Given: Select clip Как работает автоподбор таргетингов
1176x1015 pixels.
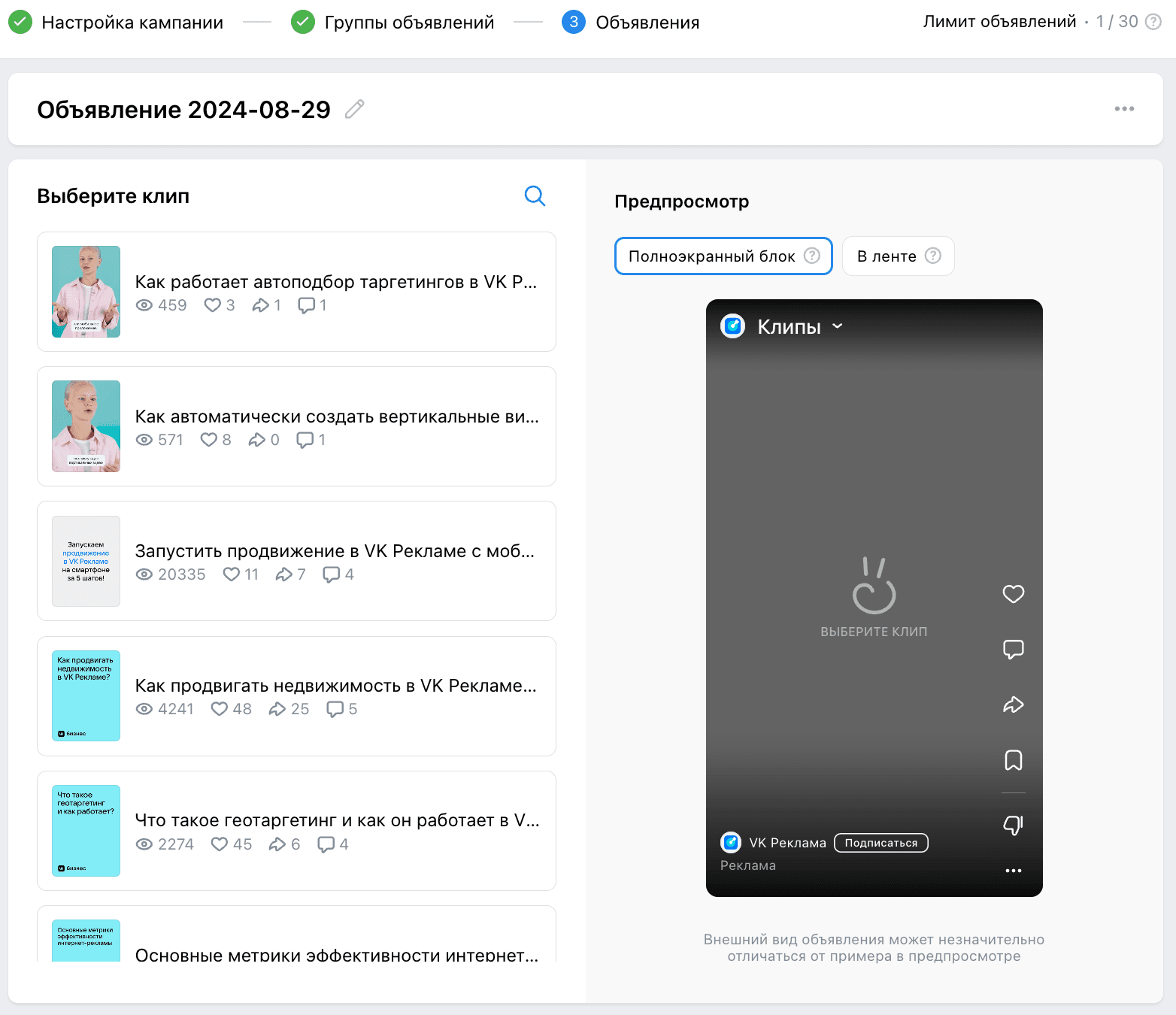Looking at the screenshot, I should [296, 292].
